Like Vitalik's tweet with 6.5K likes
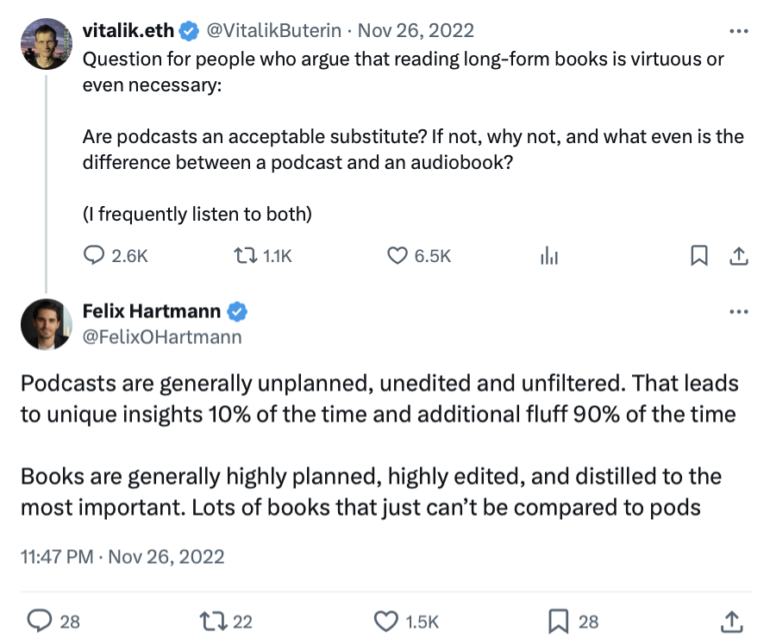The width and height of the screenshot is (770, 644). (397, 256)
